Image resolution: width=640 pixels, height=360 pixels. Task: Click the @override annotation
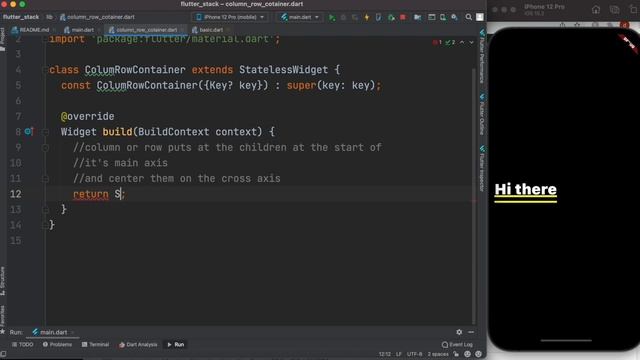click(87, 116)
